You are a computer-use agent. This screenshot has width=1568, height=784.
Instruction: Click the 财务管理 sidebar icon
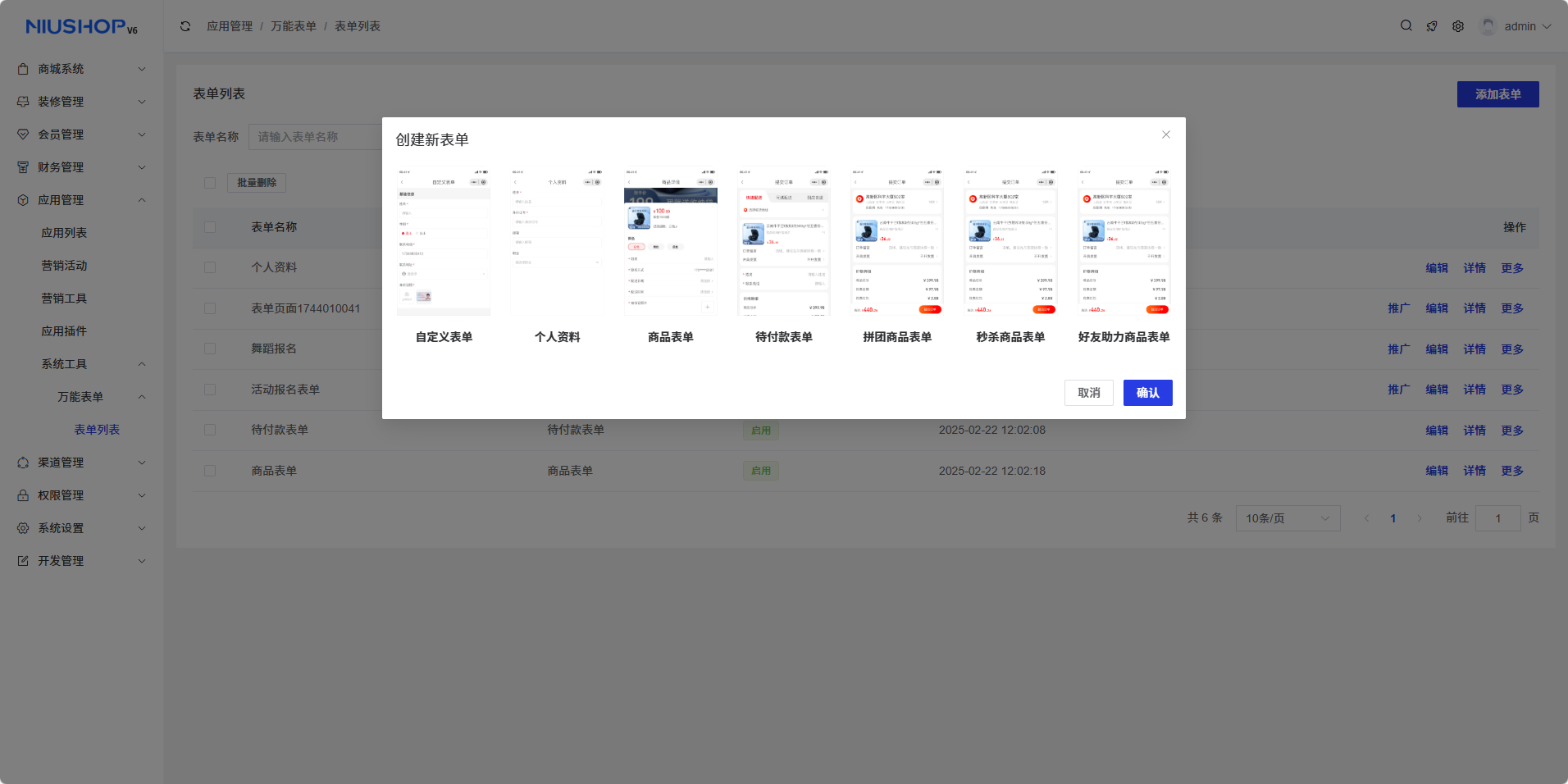(23, 167)
